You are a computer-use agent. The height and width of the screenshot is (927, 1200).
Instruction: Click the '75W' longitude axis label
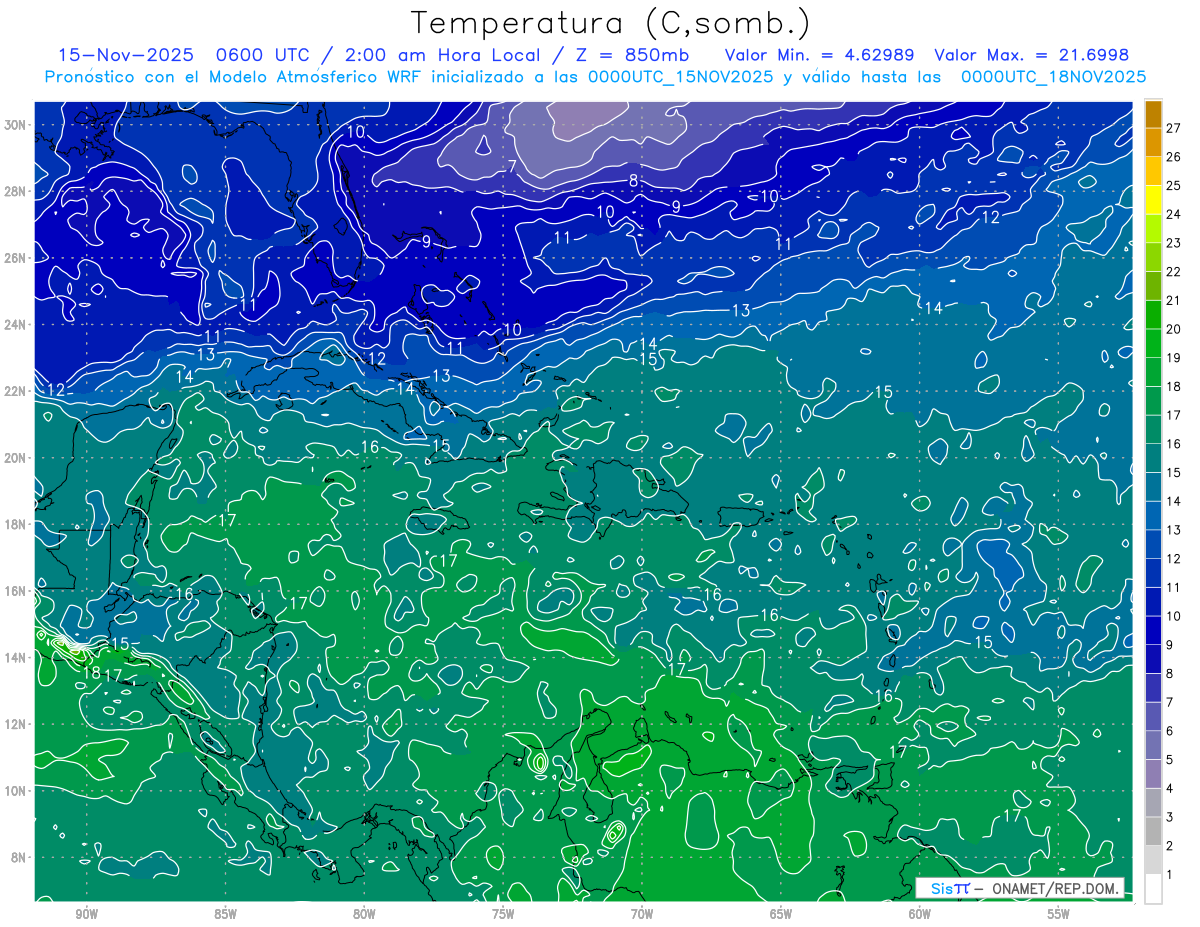click(x=503, y=914)
